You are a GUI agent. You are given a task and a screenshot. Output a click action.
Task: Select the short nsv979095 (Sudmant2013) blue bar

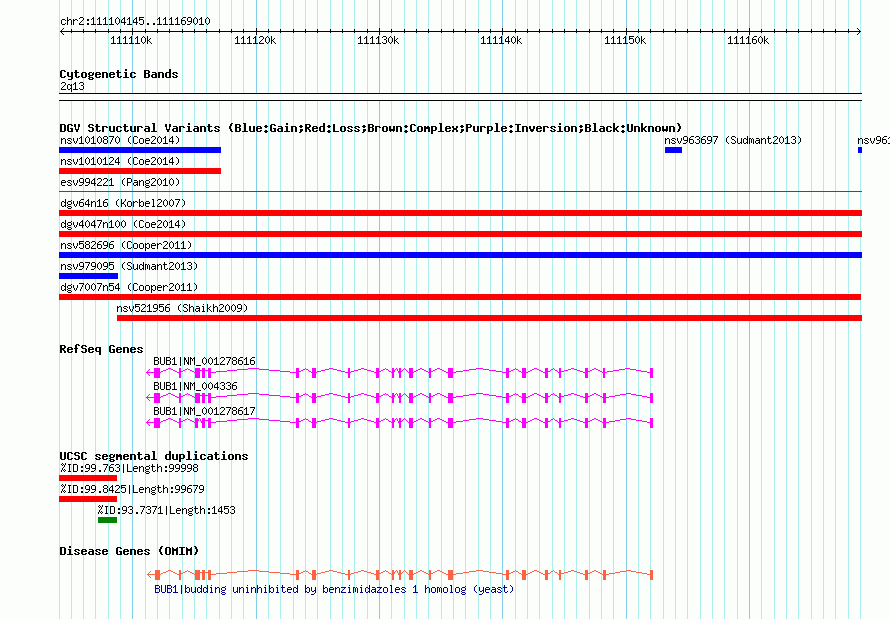89,276
